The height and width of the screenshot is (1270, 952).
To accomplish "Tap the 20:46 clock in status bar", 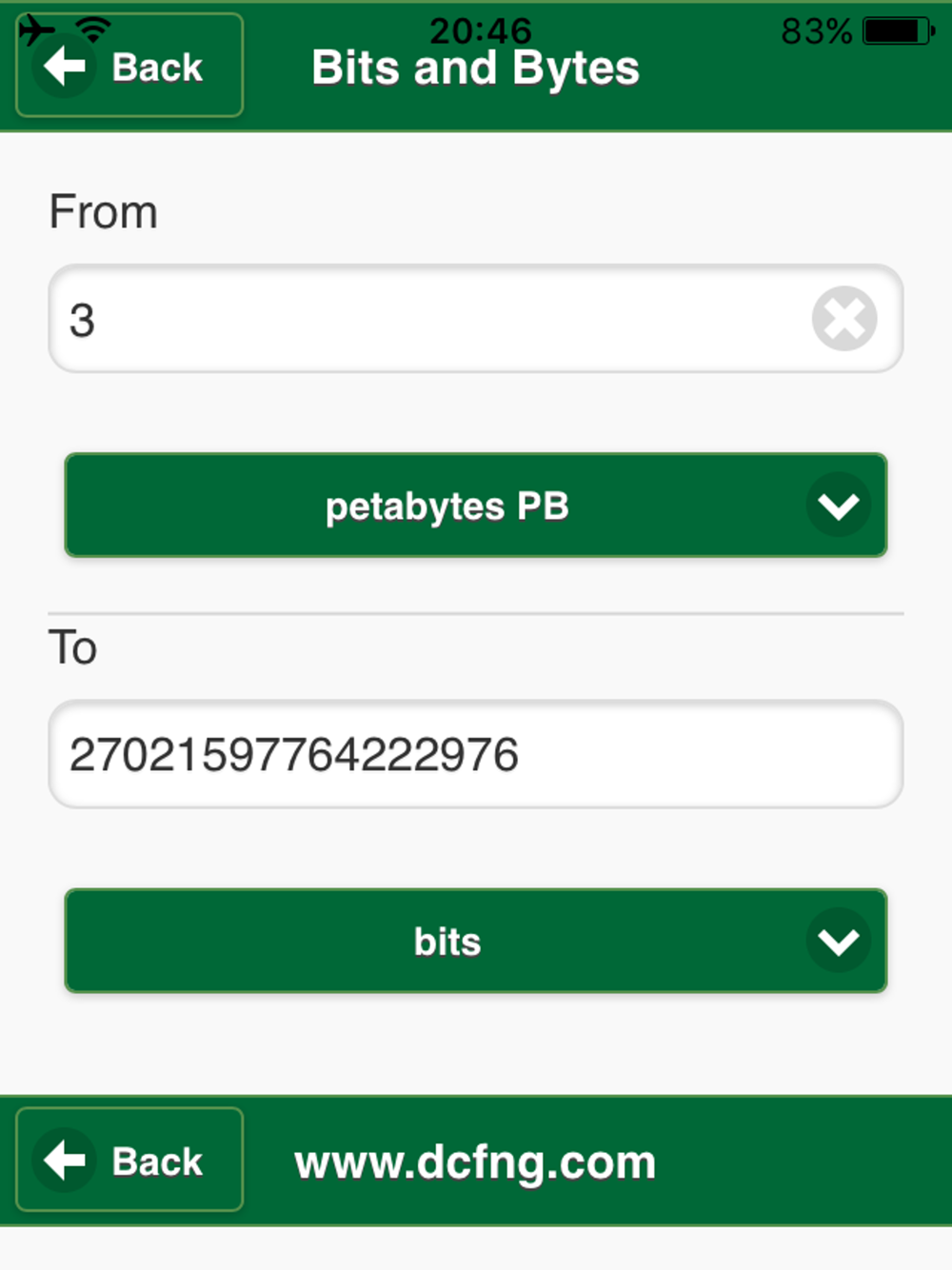I will point(480,31).
